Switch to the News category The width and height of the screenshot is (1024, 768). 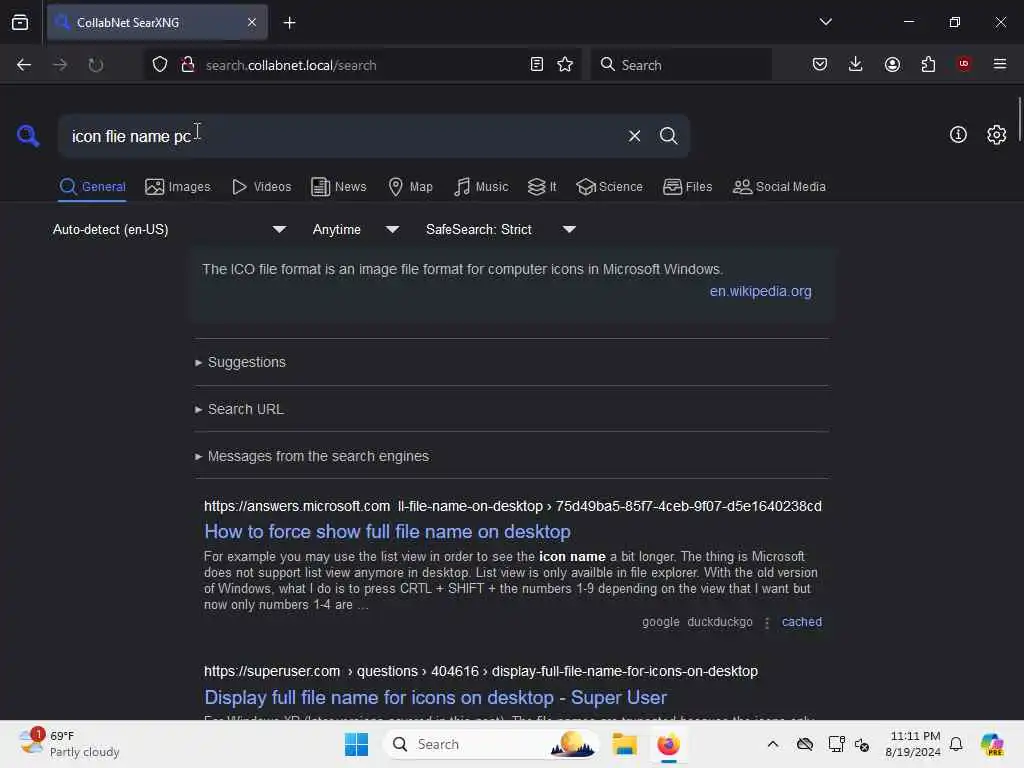(338, 187)
